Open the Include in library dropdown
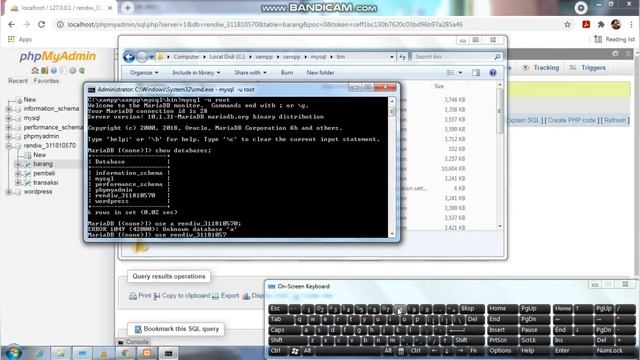The height and width of the screenshot is (360, 640). coord(196,73)
